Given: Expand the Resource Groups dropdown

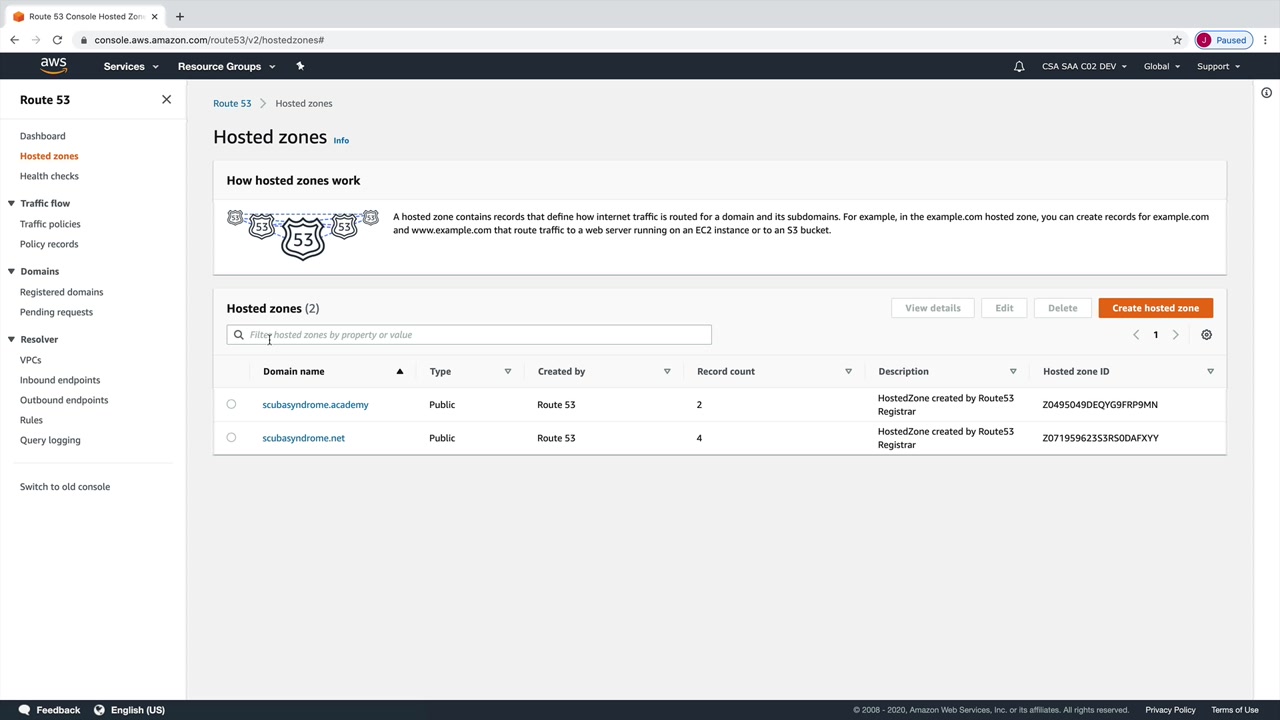Looking at the screenshot, I should click(x=226, y=66).
